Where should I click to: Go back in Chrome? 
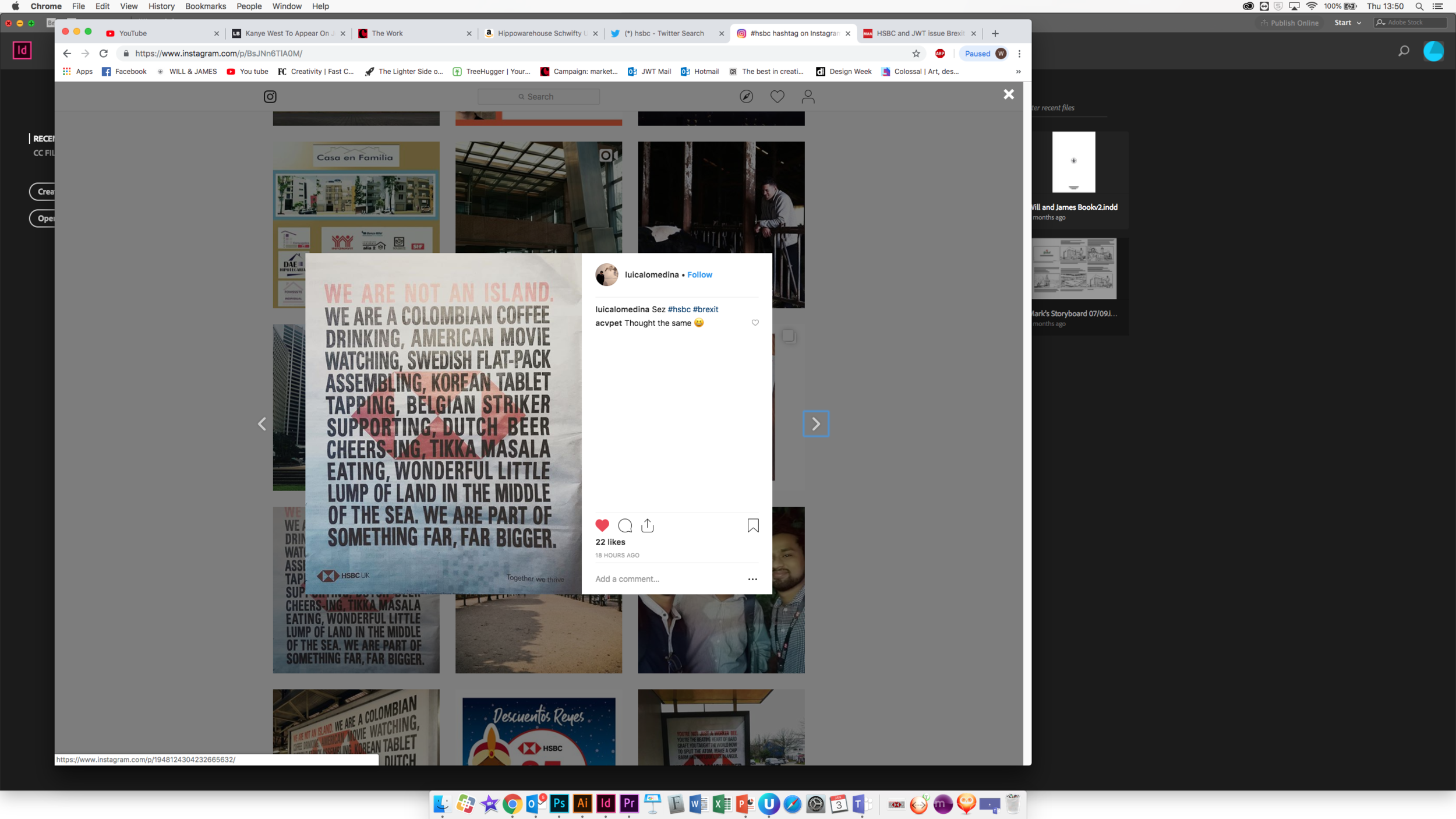[x=66, y=54]
